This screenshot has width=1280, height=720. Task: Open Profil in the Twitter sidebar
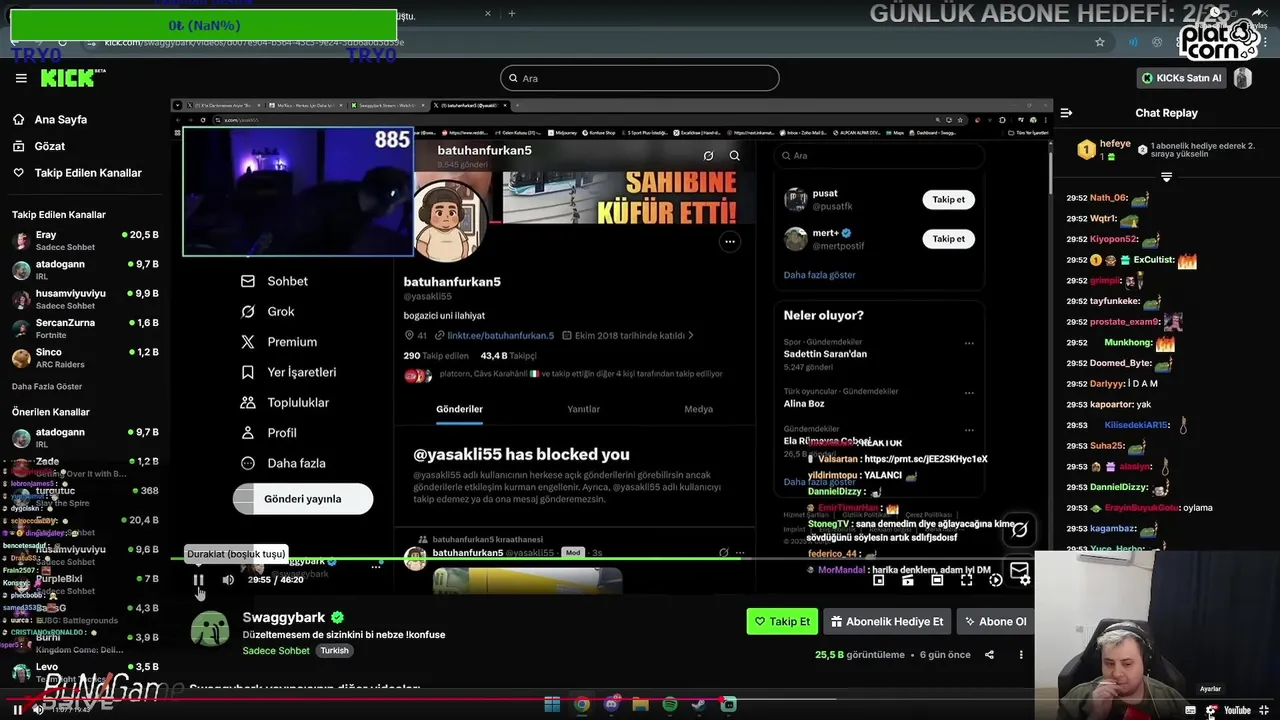[268, 433]
